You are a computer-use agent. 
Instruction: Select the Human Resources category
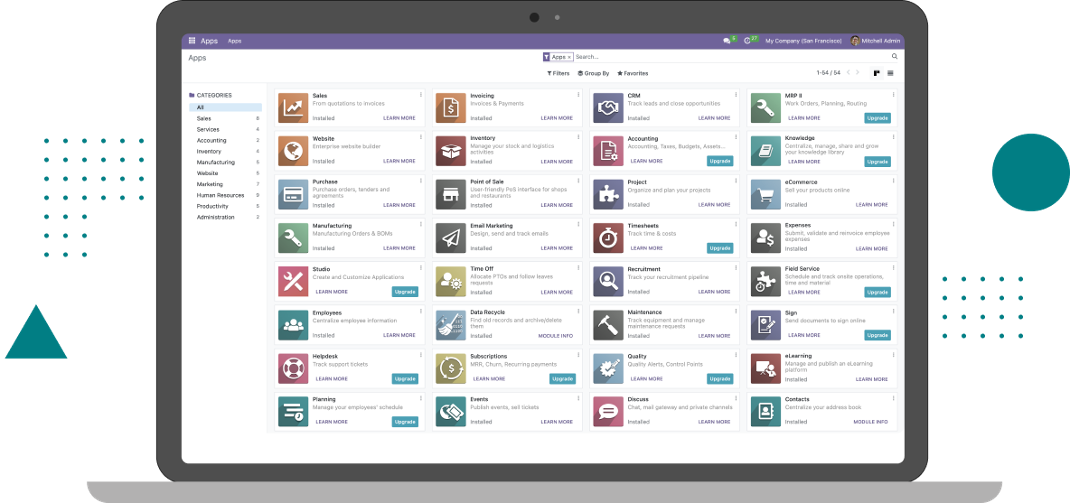coord(220,195)
